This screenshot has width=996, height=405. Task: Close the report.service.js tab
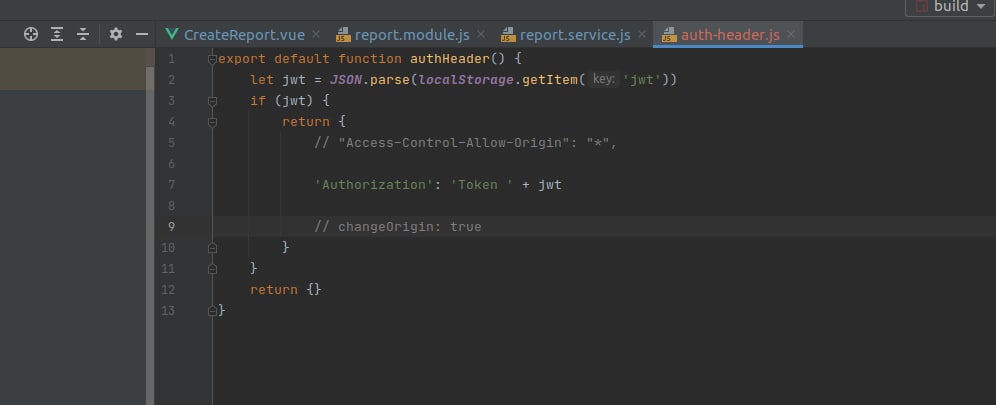point(642,34)
